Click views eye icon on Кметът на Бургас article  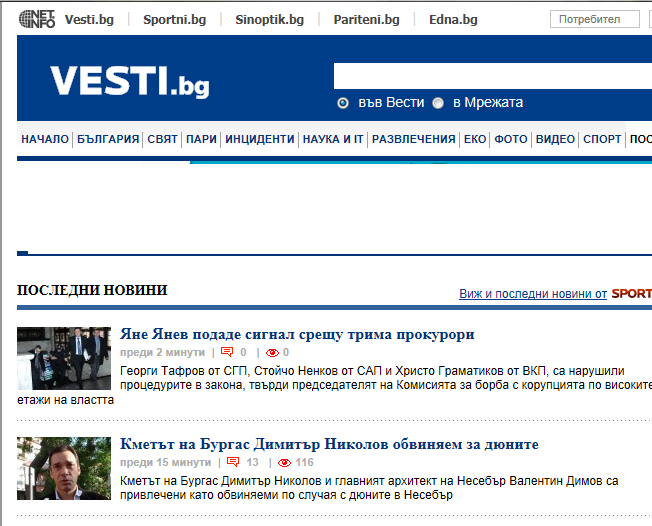pyautogui.click(x=284, y=463)
